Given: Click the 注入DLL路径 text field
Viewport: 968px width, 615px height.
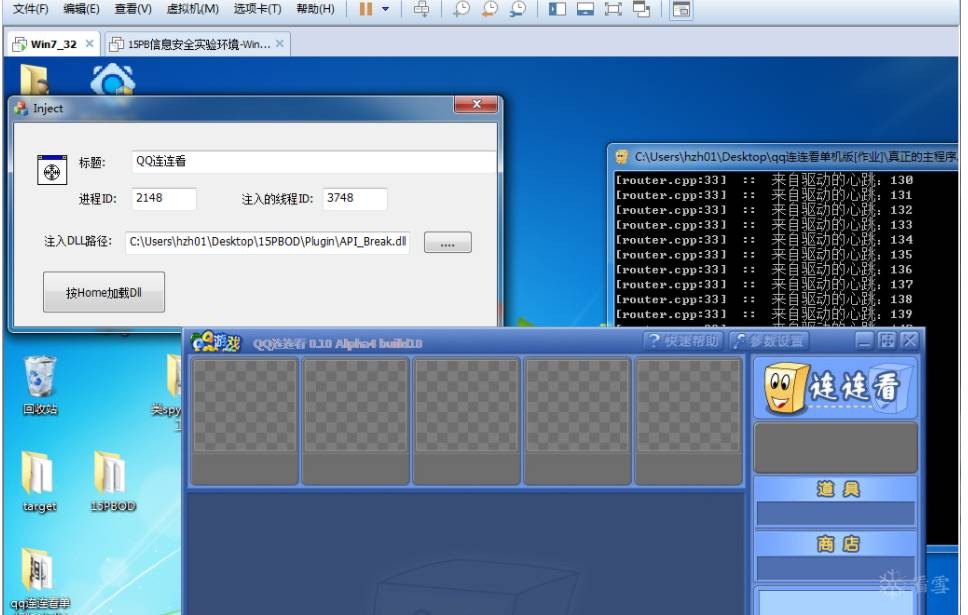Looking at the screenshot, I should 267,242.
